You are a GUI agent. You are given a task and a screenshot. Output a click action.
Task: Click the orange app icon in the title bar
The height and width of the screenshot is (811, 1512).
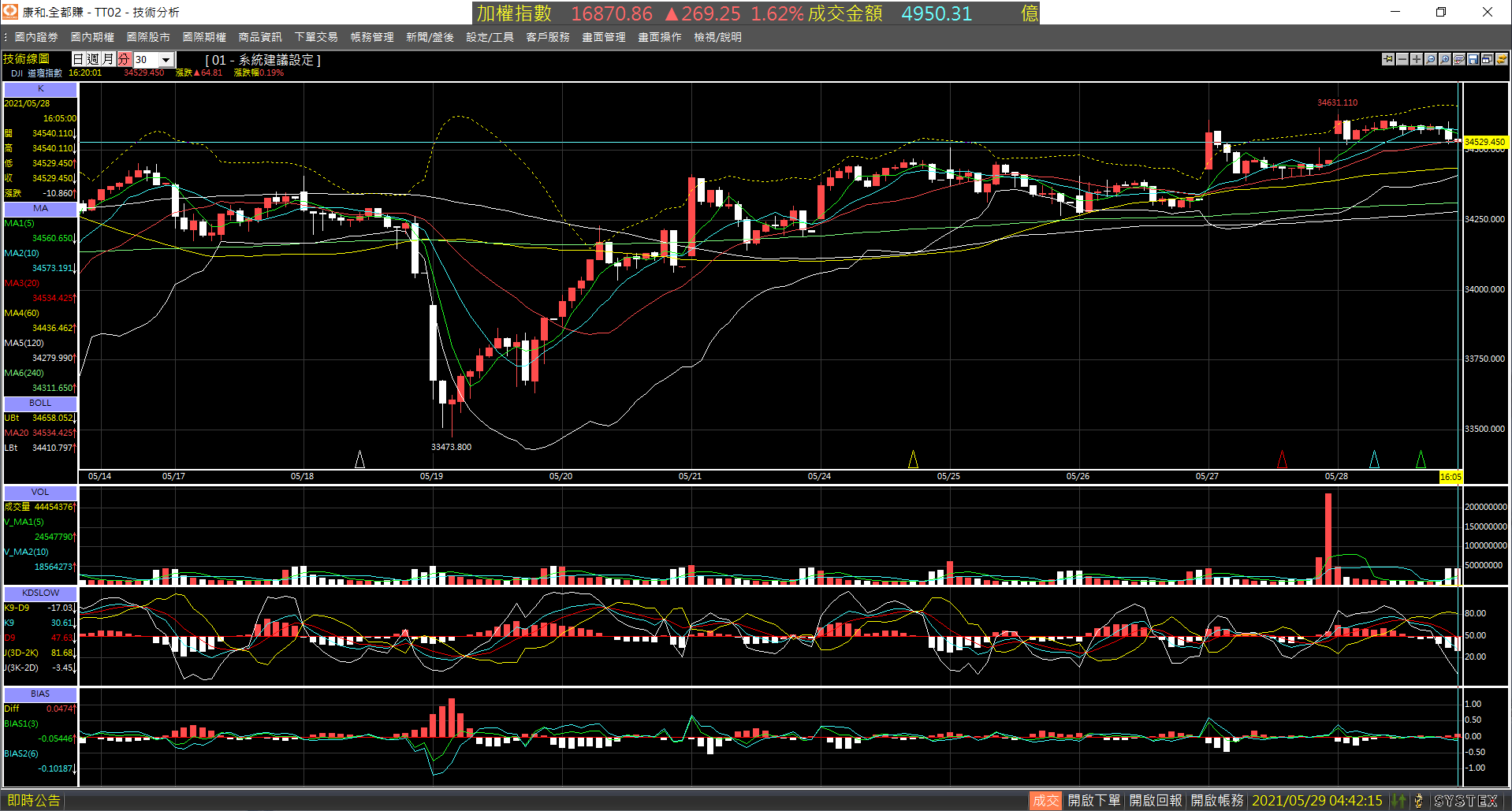pyautogui.click(x=10, y=12)
